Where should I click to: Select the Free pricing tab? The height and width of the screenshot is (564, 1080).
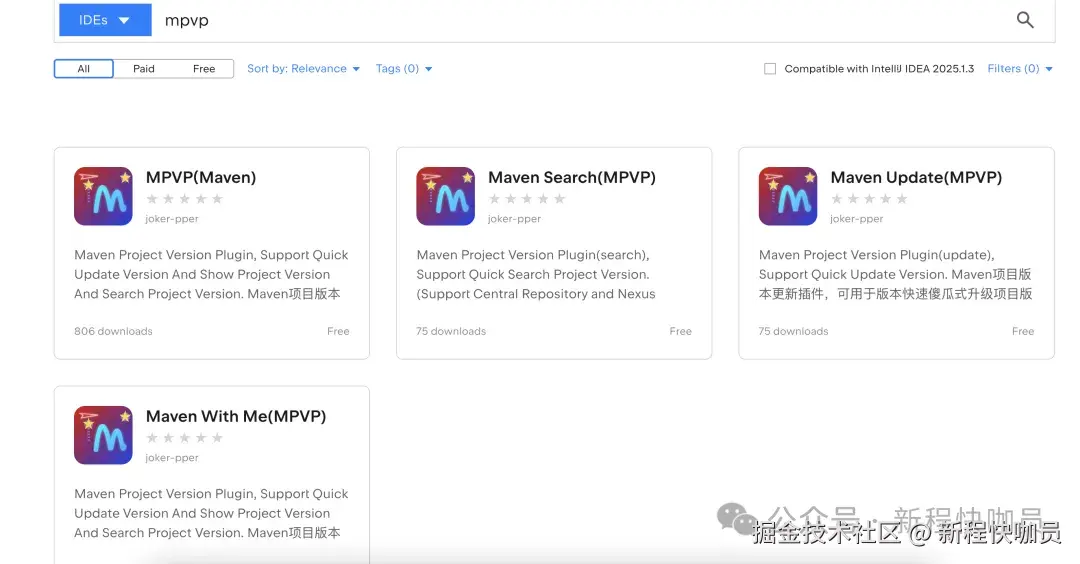[204, 69]
